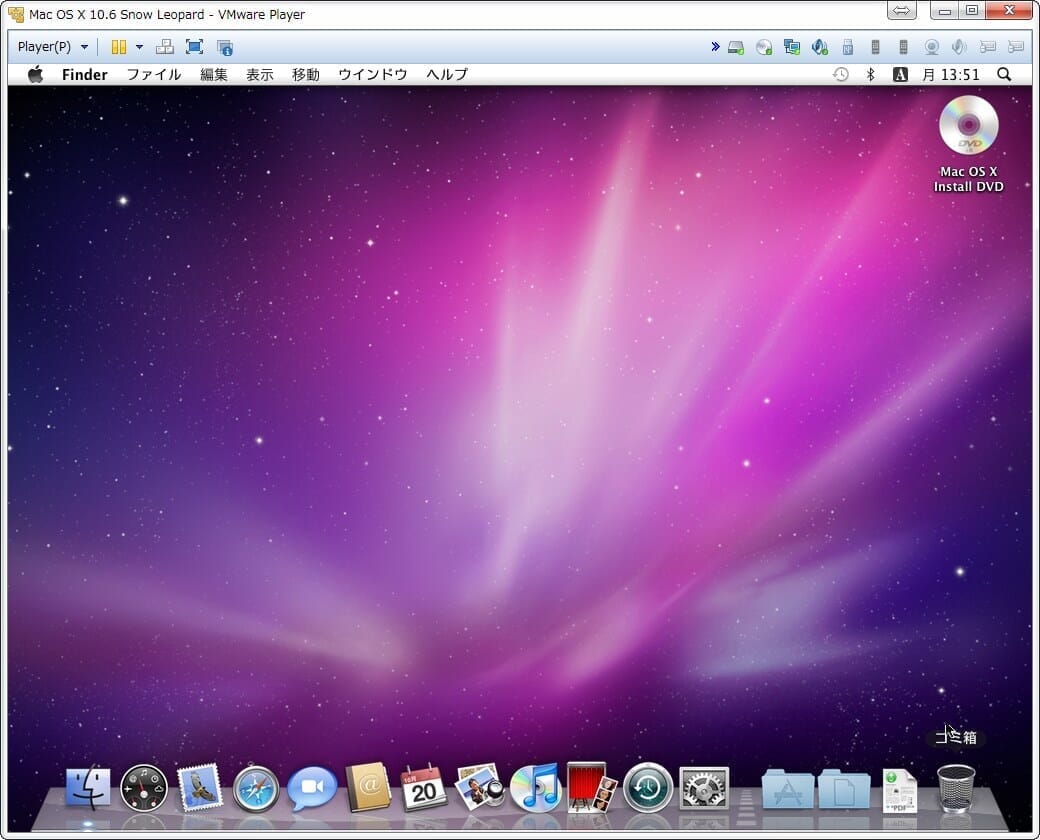Viewport: 1040px width, 840px height.
Task: Open Address Book in the Dock
Action: point(367,788)
